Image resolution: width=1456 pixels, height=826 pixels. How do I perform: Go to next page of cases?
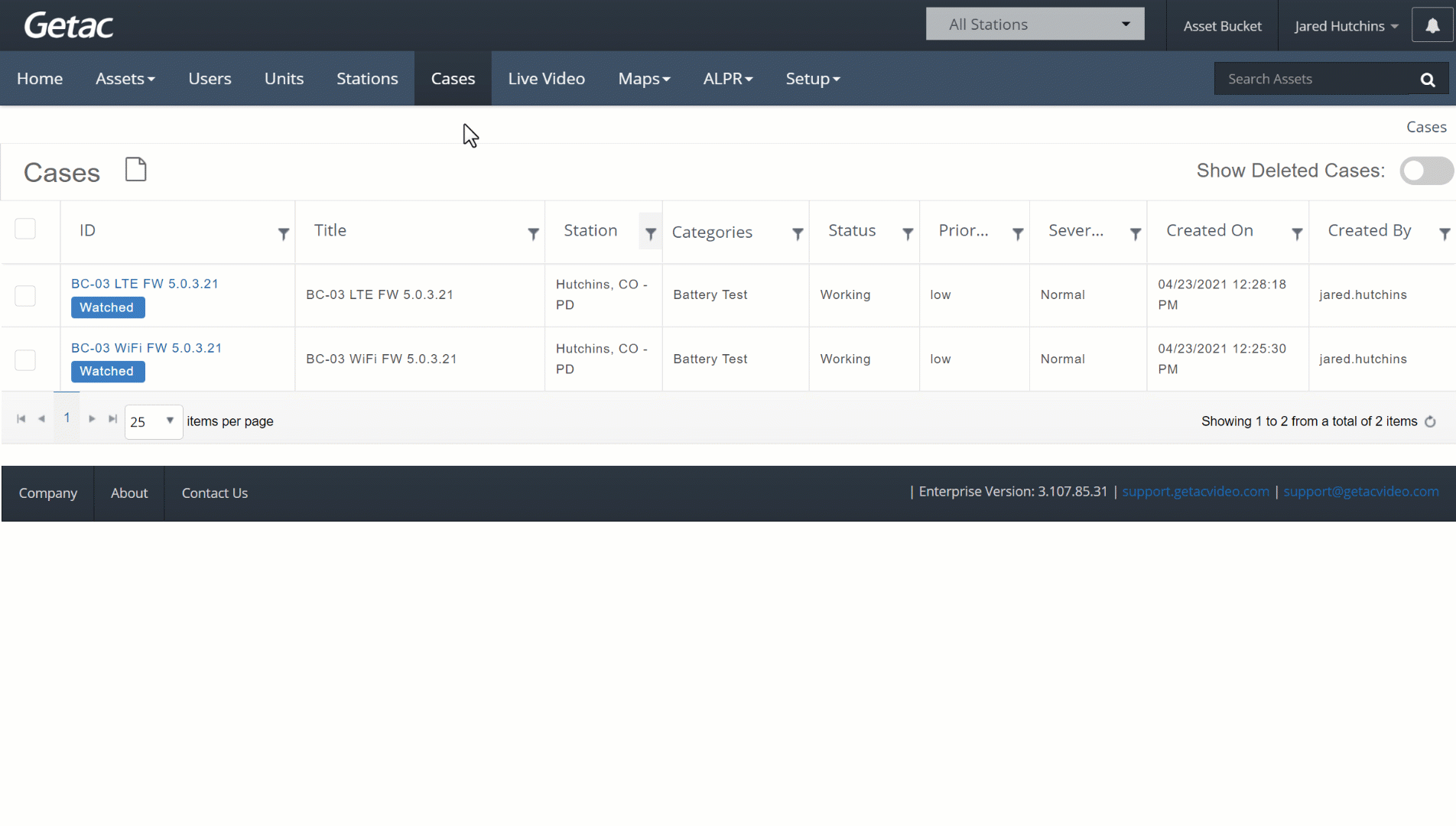pos(92,418)
